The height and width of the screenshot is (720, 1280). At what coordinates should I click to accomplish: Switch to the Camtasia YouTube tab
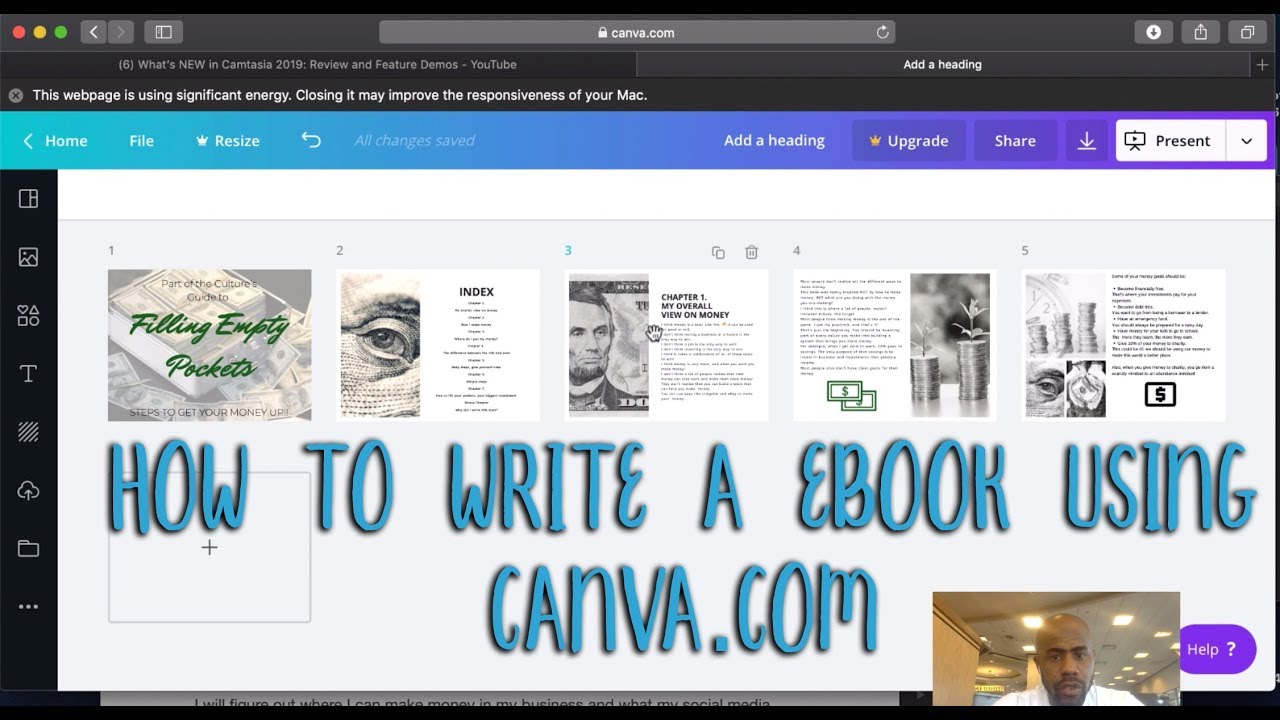pyautogui.click(x=318, y=64)
